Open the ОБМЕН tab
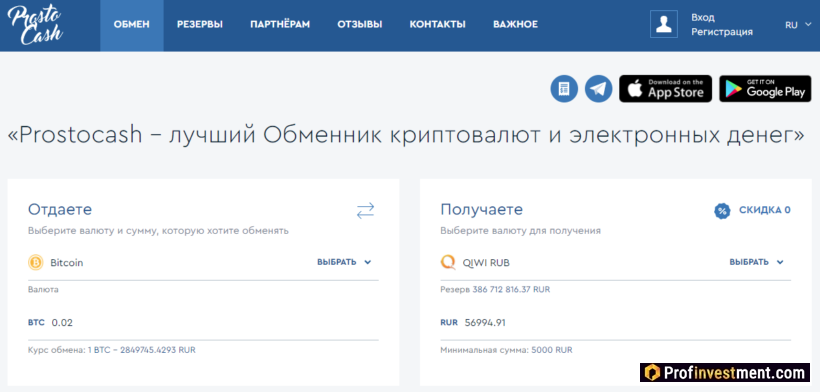The width and height of the screenshot is (820, 392). (132, 25)
